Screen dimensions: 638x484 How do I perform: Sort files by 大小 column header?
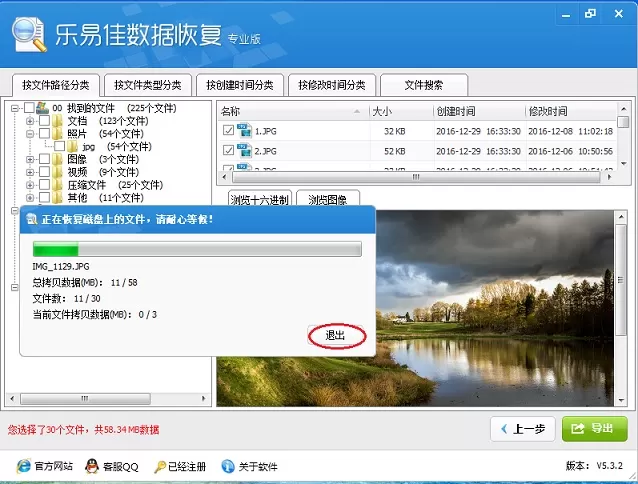[400, 111]
